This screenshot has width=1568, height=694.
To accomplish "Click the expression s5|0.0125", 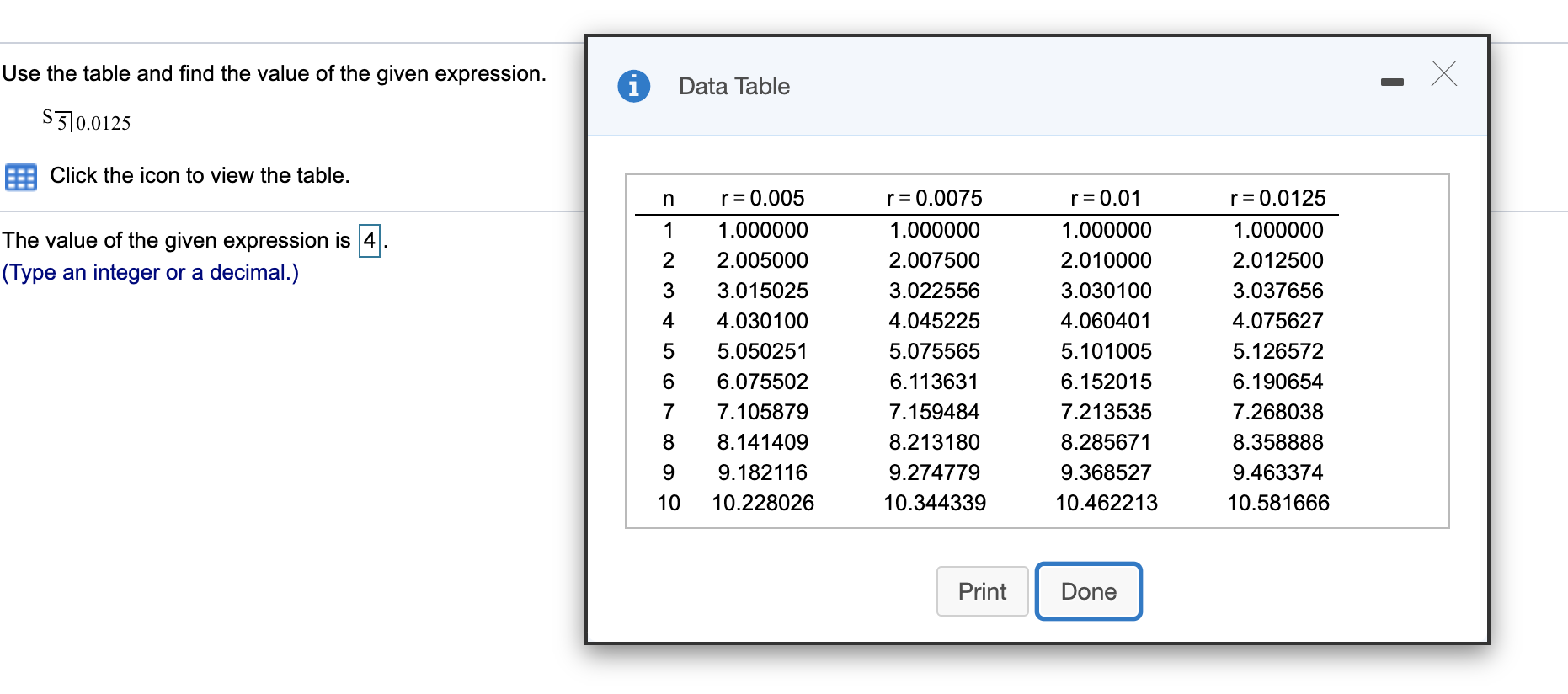I will pyautogui.click(x=87, y=120).
